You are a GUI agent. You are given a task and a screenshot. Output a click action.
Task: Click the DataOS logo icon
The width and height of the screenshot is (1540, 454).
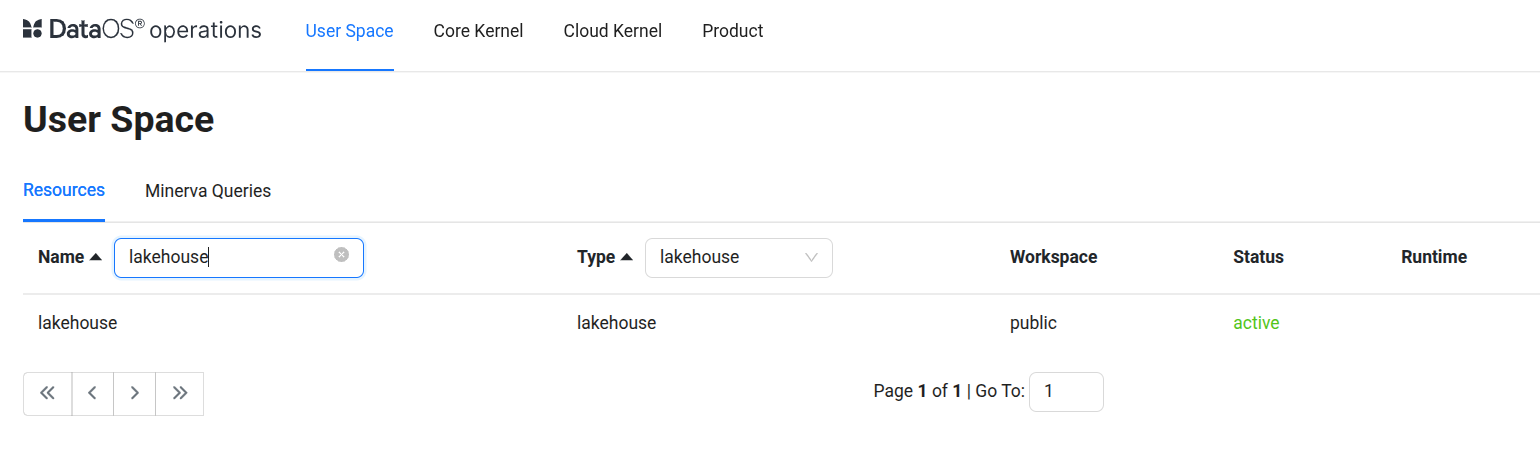coord(32,30)
